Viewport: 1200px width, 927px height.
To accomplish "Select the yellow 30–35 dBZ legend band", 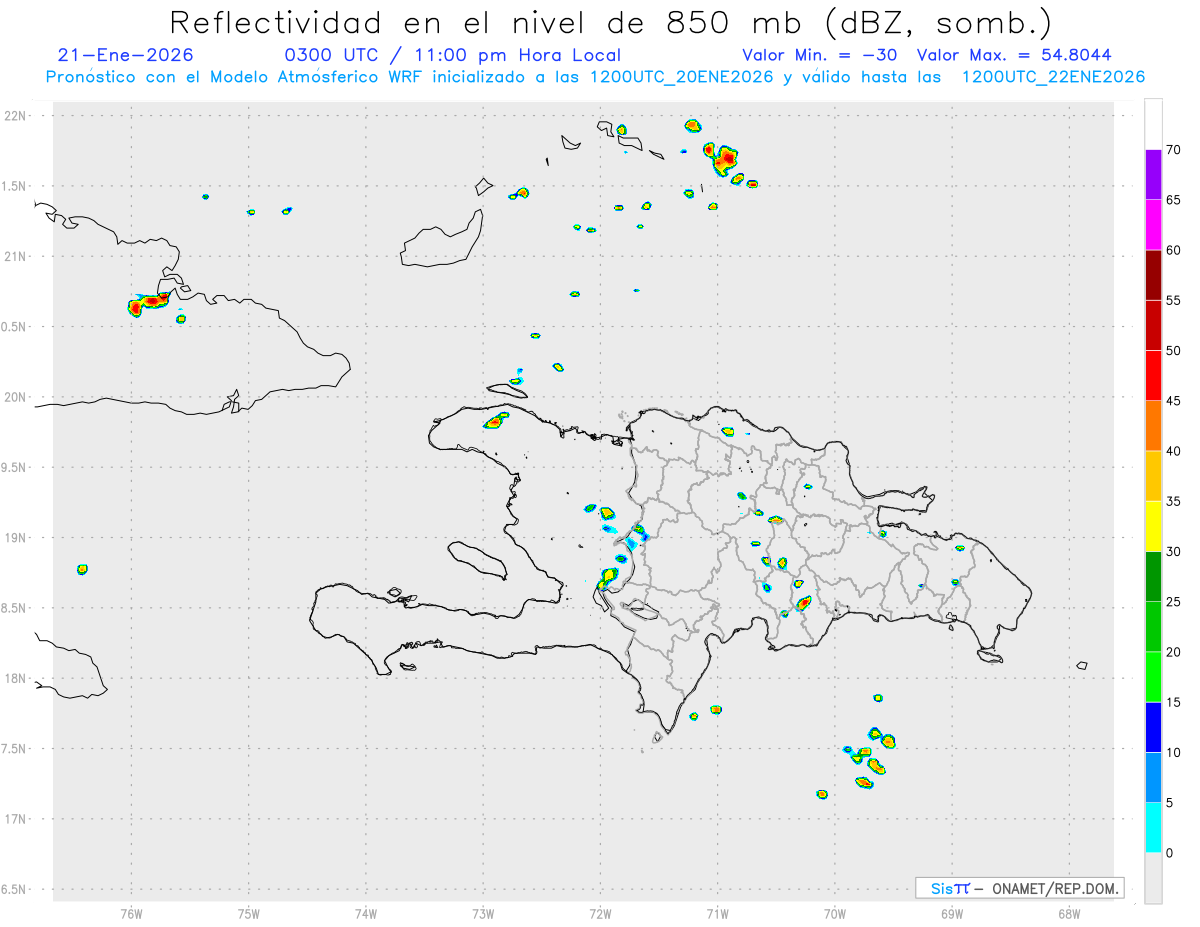I will (1153, 527).
